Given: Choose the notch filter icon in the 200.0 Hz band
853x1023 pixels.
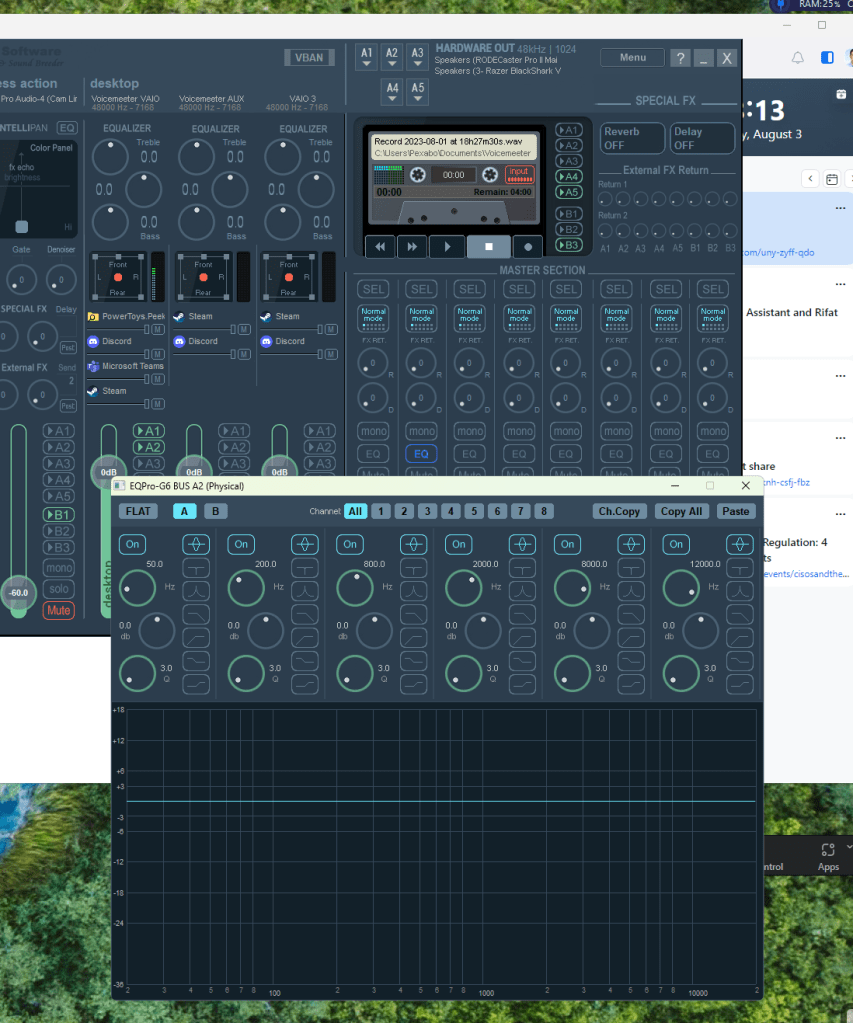Looking at the screenshot, I should [x=305, y=568].
